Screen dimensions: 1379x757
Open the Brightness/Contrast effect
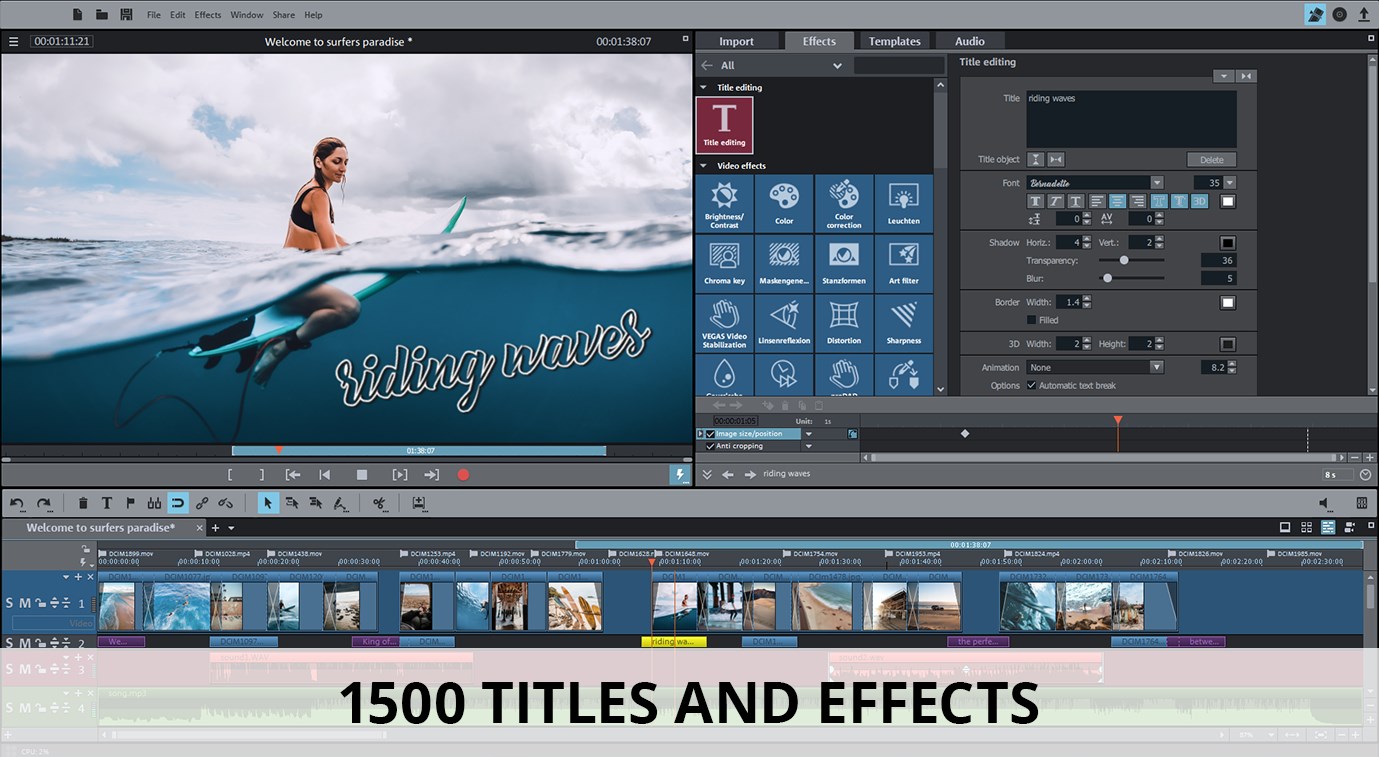pos(724,202)
